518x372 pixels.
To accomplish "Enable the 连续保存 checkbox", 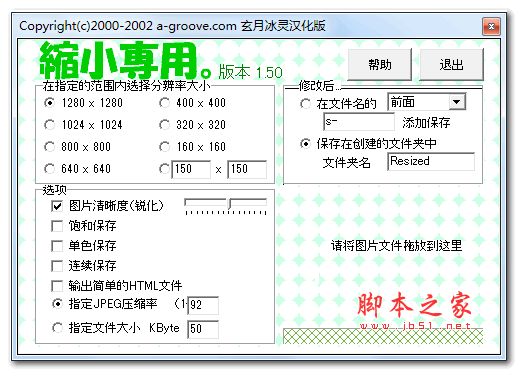I will (57, 266).
